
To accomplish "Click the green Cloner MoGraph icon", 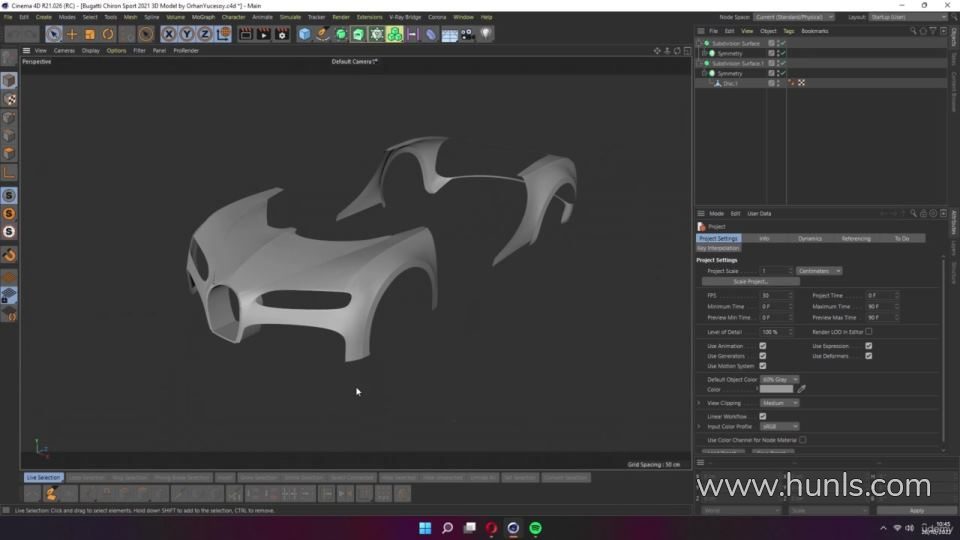I will pyautogui.click(x=395, y=34).
